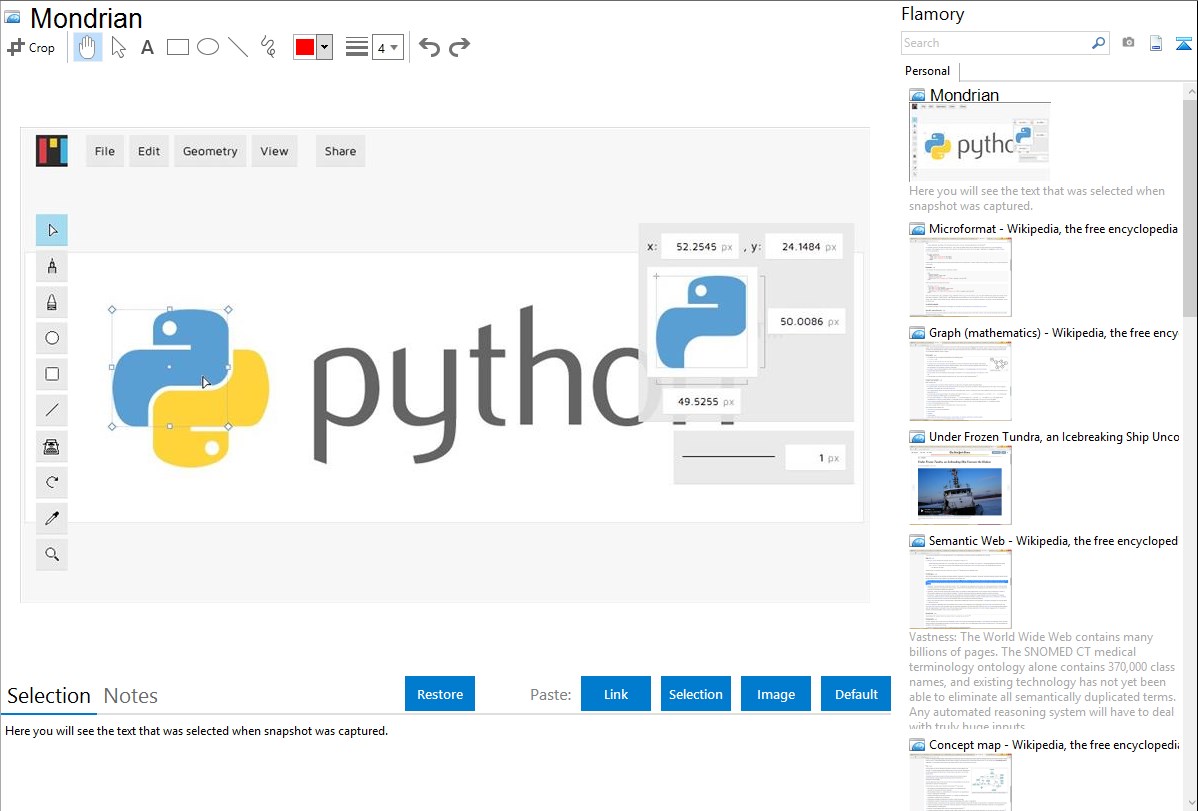Choose the text annotation tool
This screenshot has width=1198, height=811.
147,47
